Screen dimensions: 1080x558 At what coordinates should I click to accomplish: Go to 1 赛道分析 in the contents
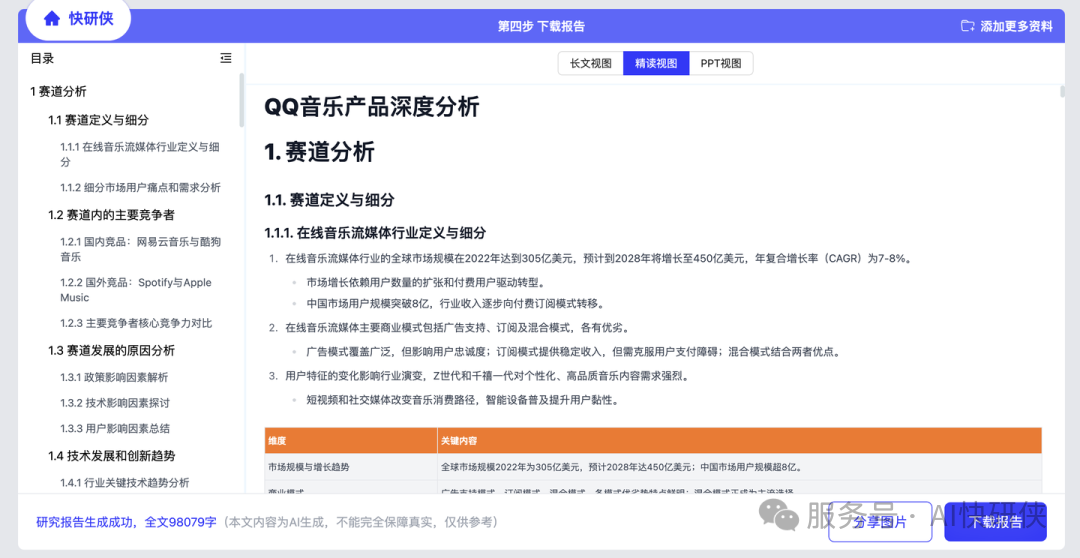[59, 92]
